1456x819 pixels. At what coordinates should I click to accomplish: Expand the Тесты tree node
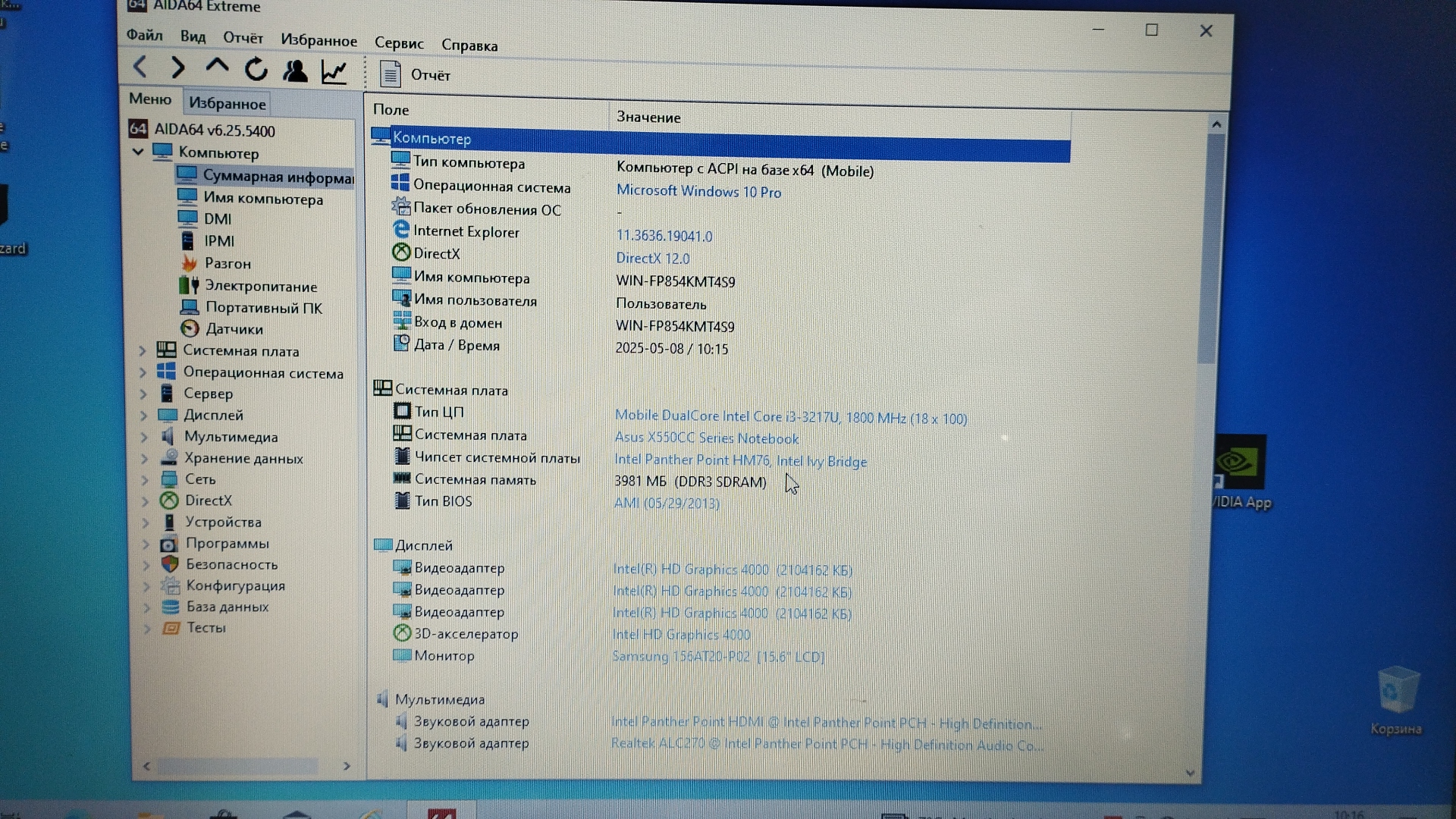(x=147, y=628)
